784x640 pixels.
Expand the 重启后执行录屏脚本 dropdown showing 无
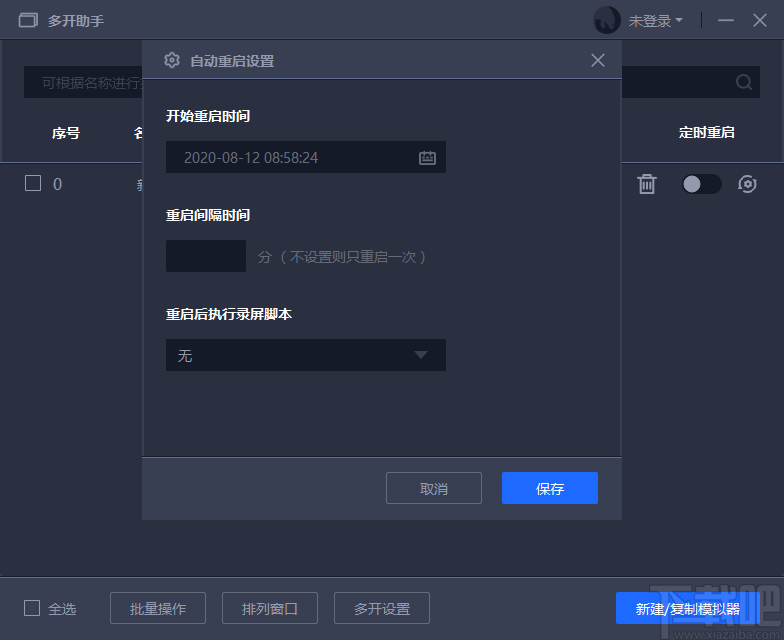tap(306, 355)
